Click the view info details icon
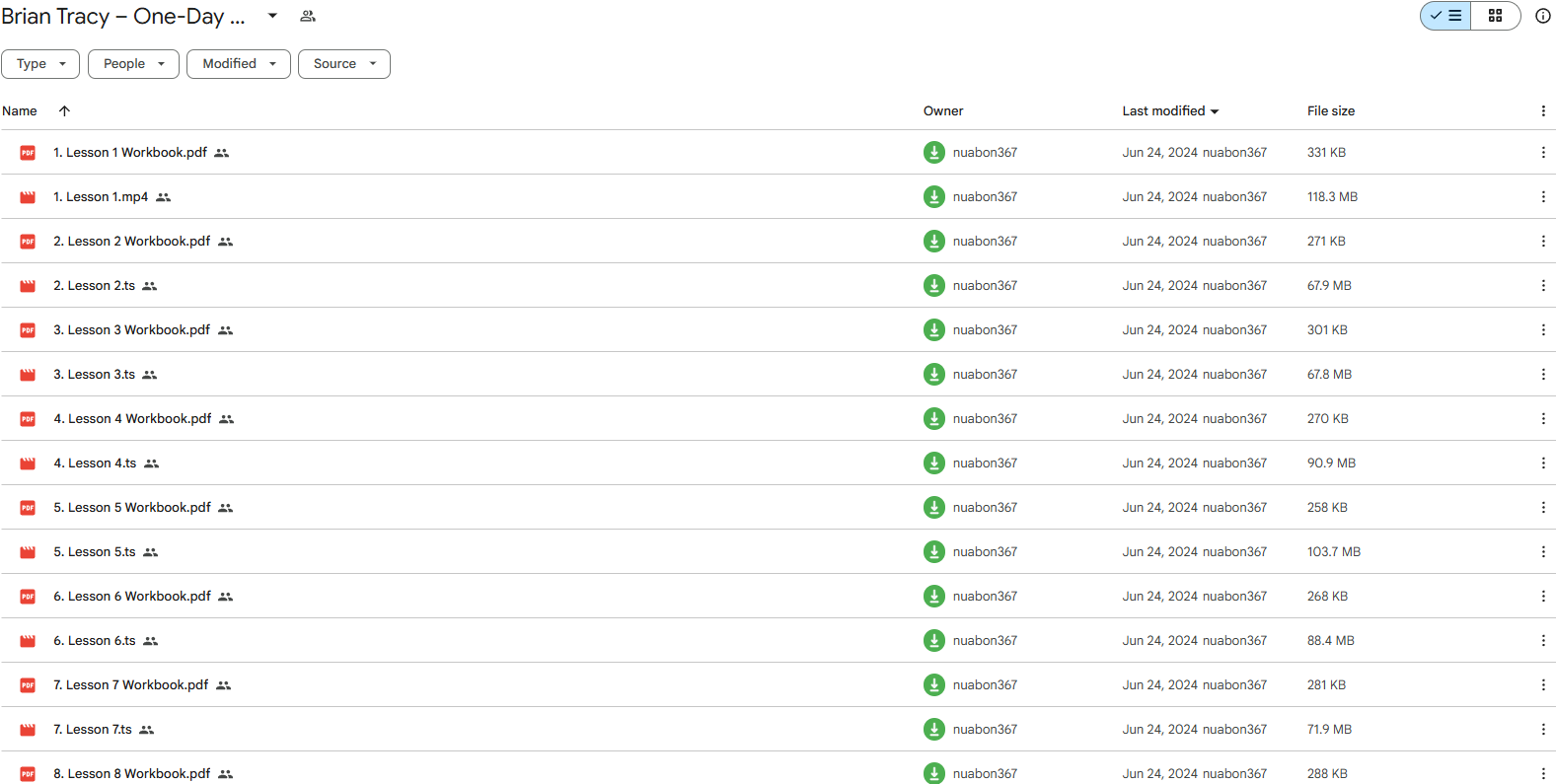The image size is (1556, 784). click(x=1543, y=16)
